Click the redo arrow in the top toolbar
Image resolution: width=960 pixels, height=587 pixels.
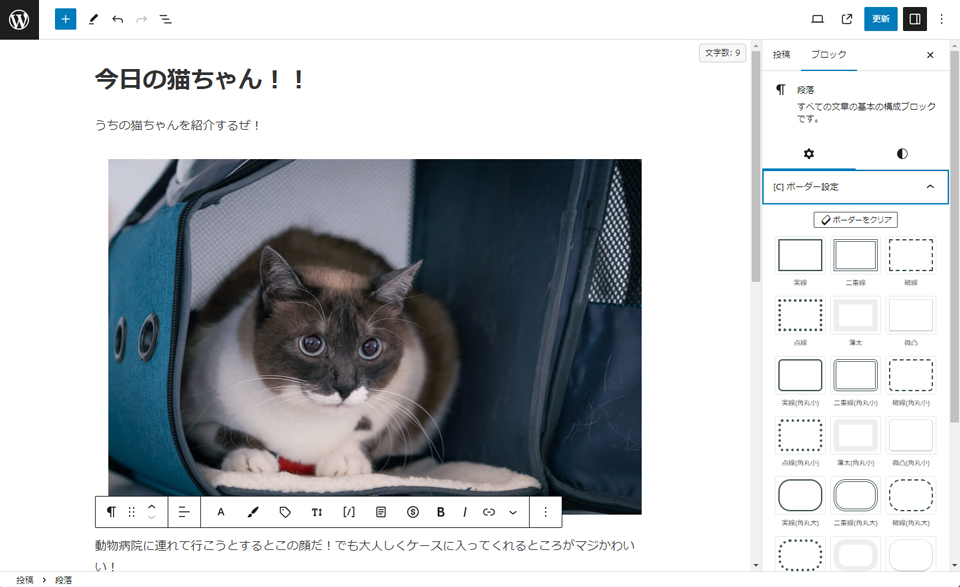coord(141,18)
